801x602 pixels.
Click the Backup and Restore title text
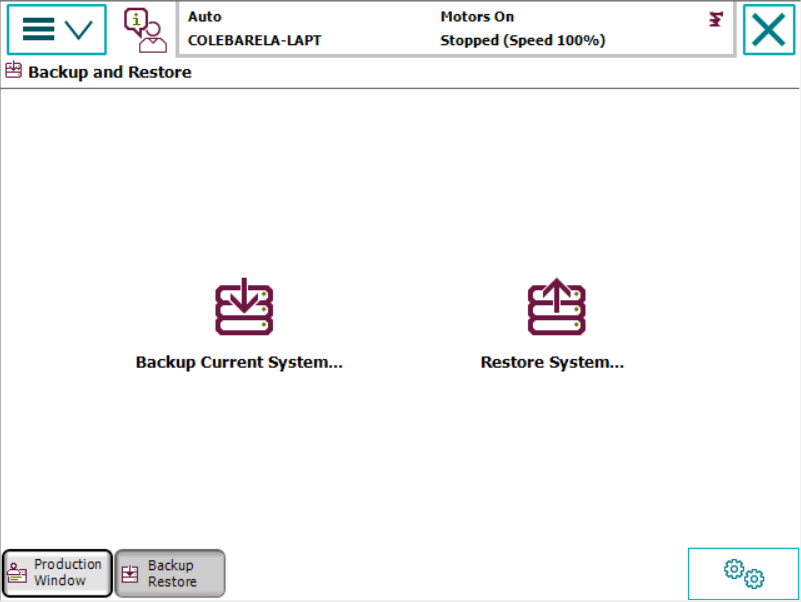pos(110,72)
